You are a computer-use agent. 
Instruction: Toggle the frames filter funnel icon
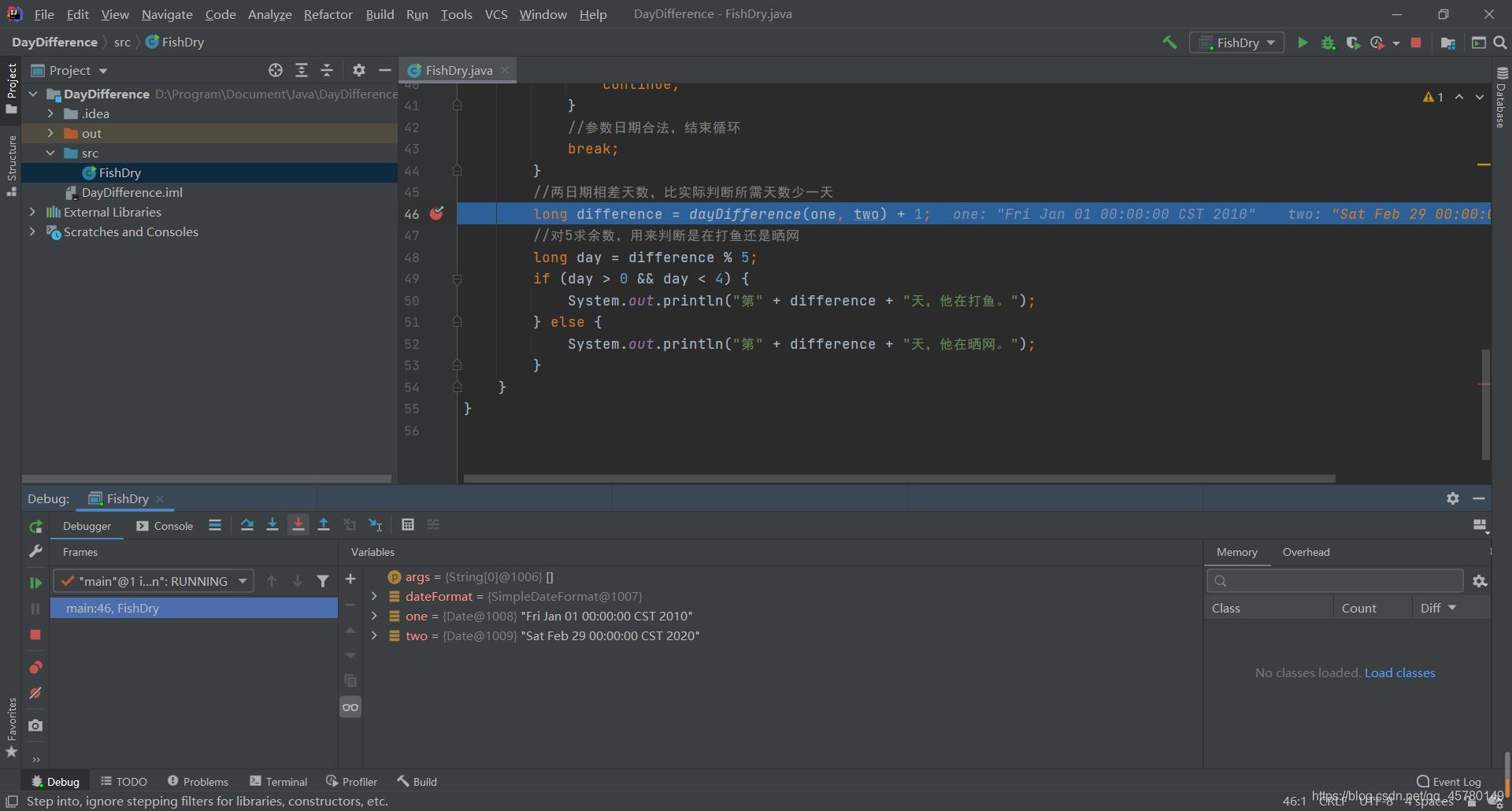pyautogui.click(x=323, y=581)
